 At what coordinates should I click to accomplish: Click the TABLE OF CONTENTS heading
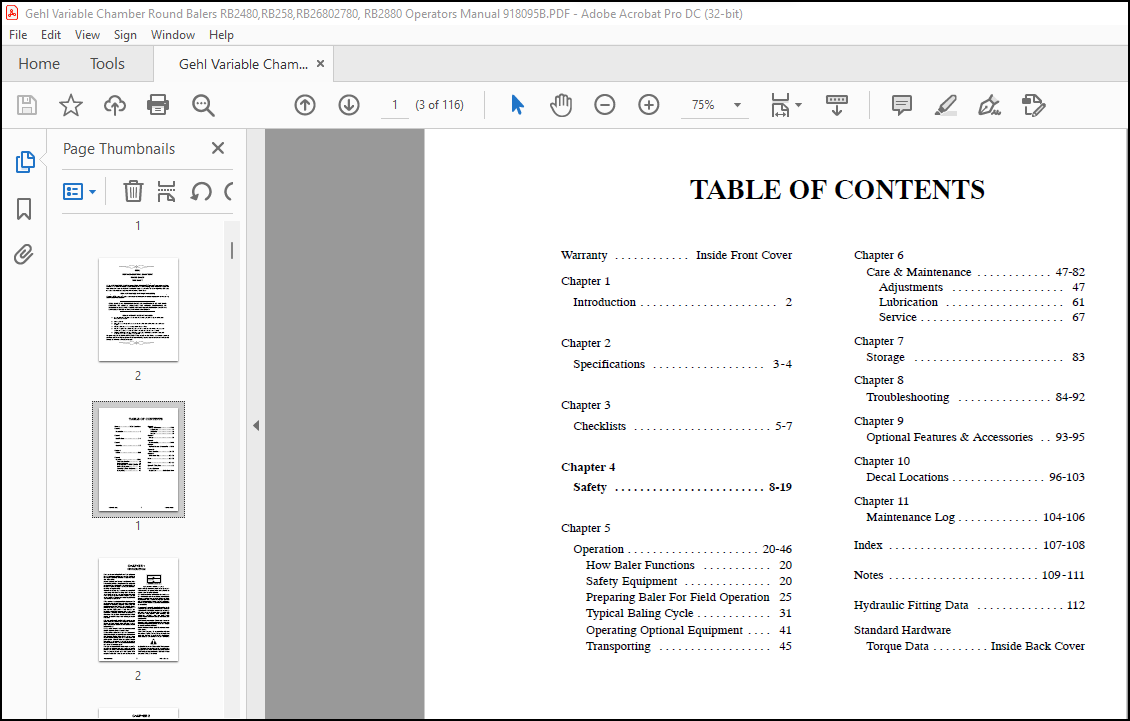tap(837, 190)
